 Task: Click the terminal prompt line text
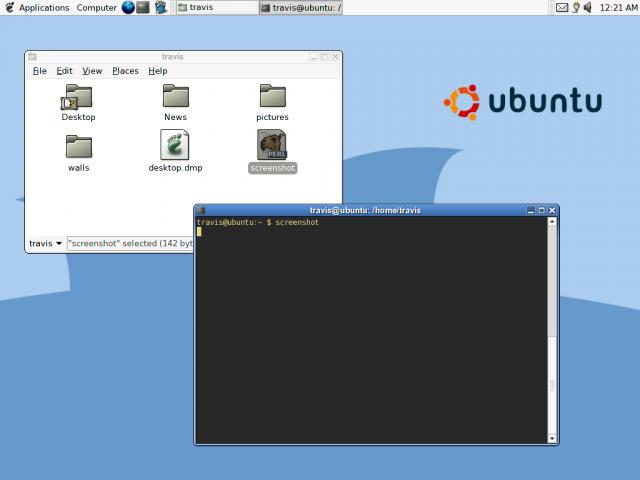point(258,222)
